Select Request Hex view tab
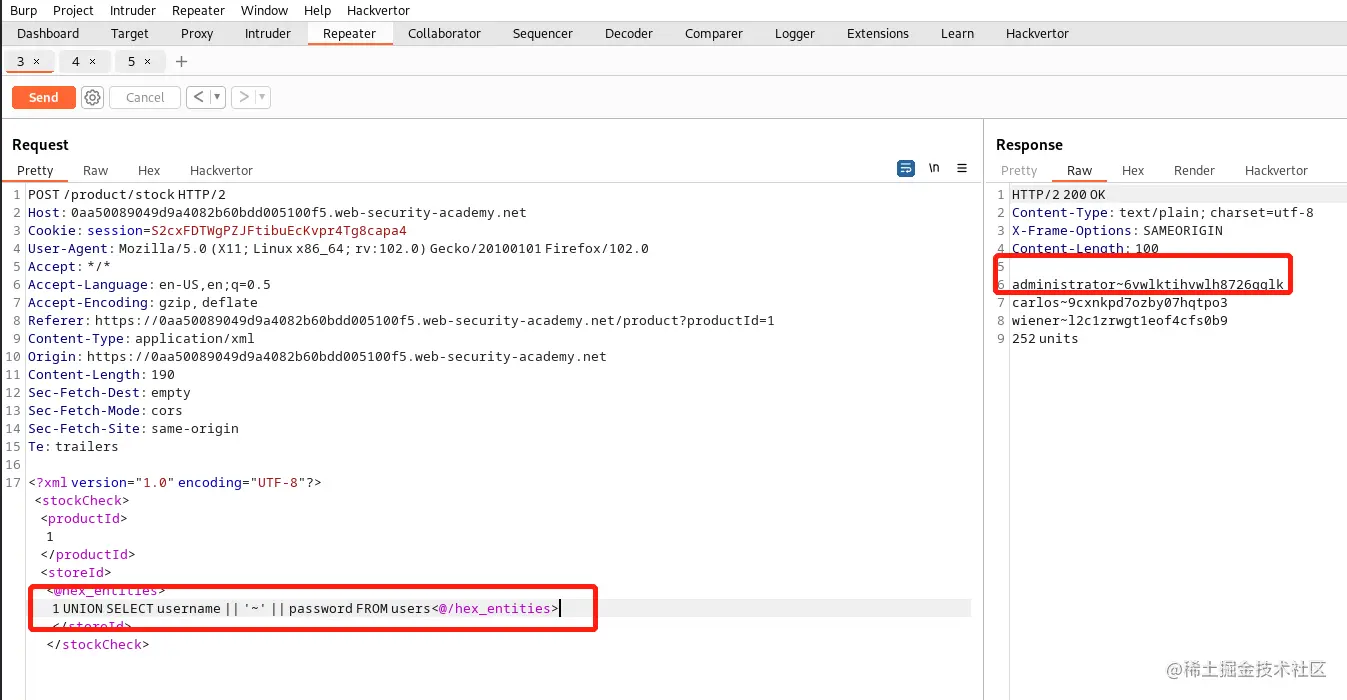The image size is (1347, 700). (149, 170)
